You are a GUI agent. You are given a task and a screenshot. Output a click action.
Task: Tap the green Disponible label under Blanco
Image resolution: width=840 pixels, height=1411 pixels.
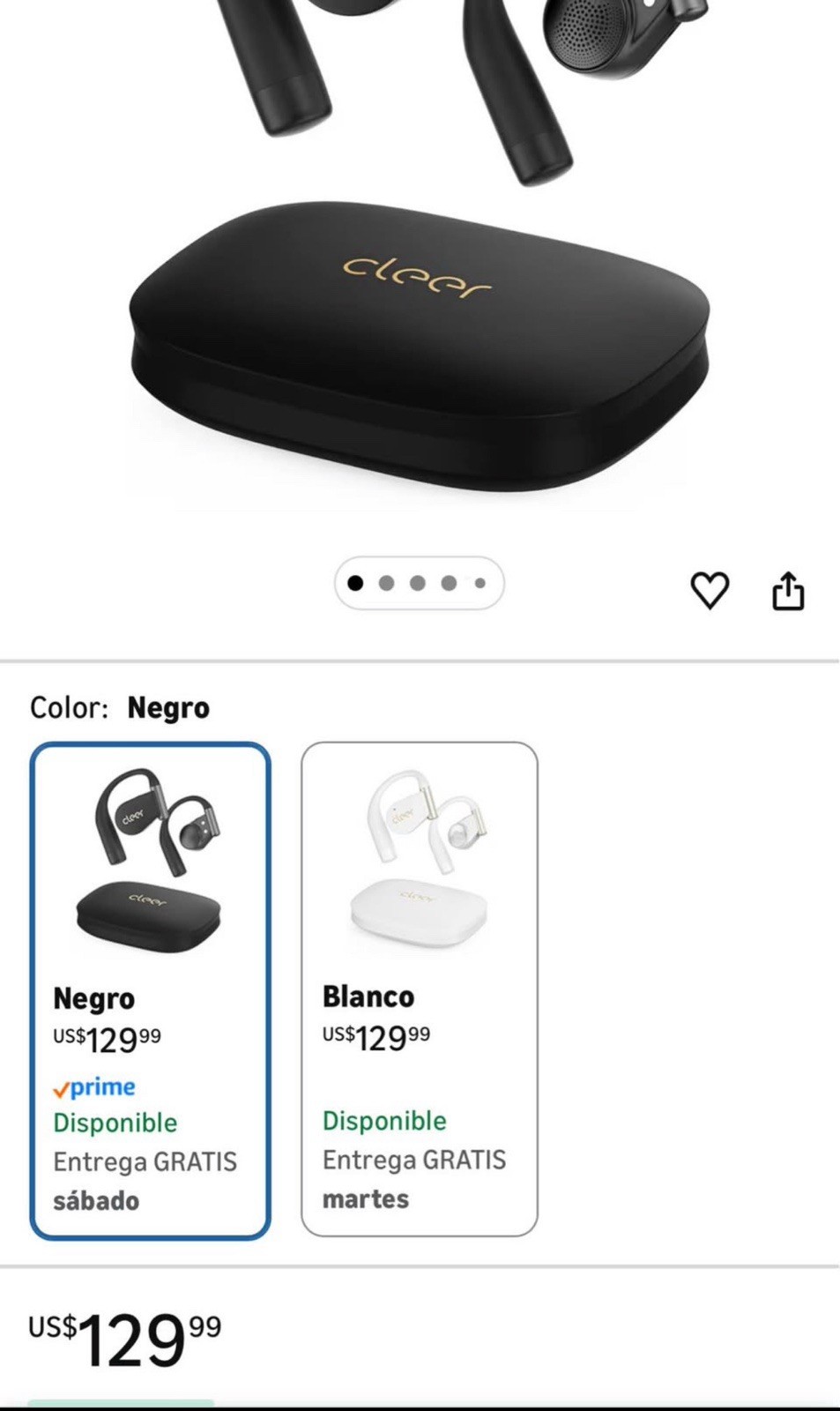[x=384, y=1121]
